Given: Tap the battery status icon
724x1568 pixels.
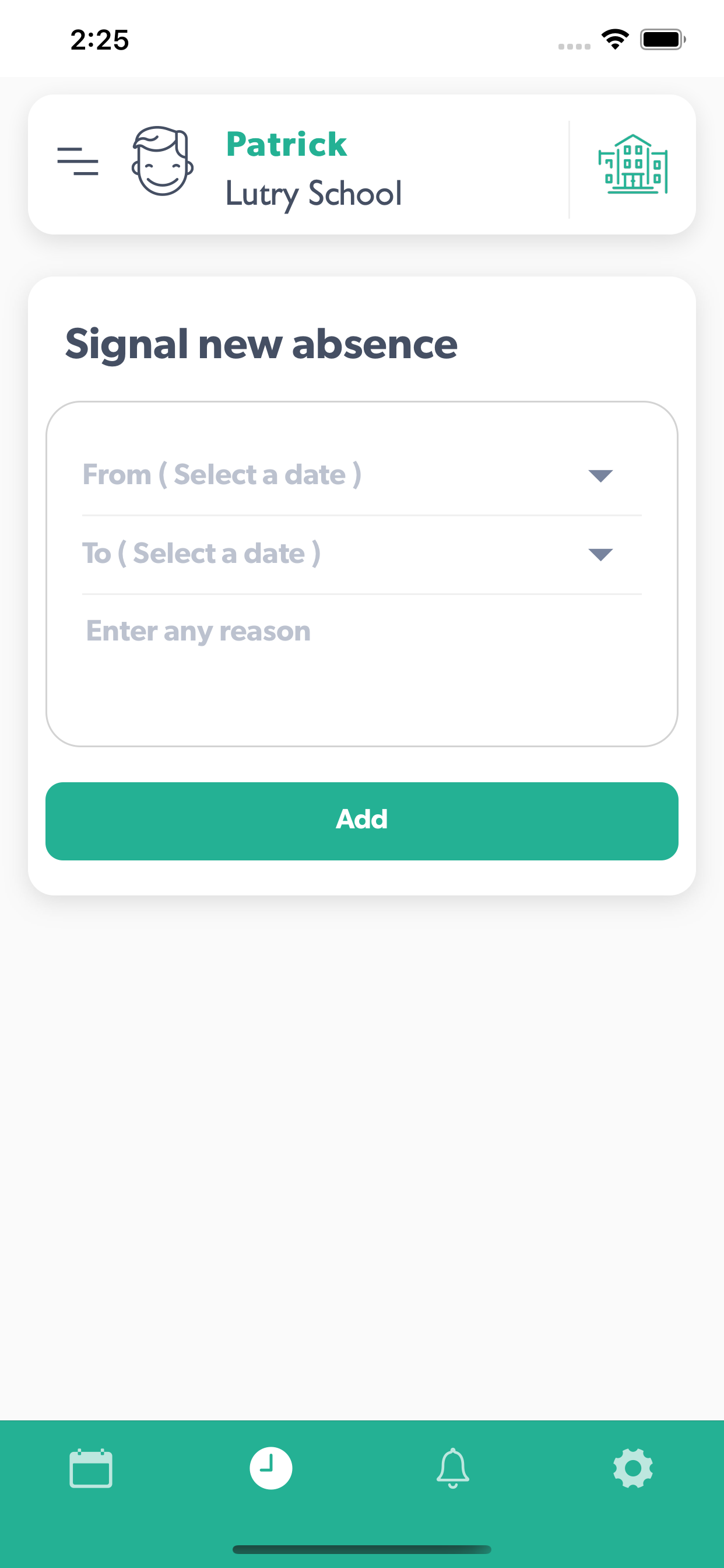Looking at the screenshot, I should point(663,40).
